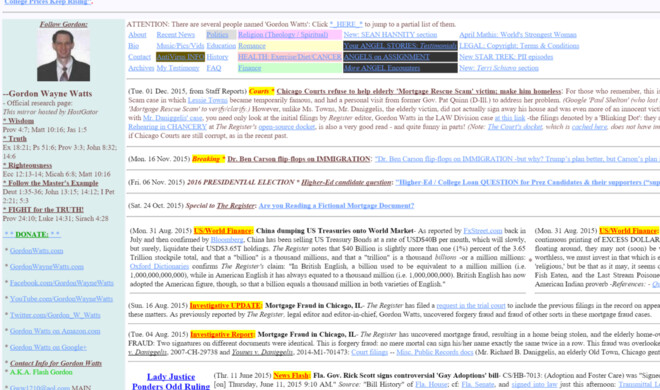
Task: Open the Oxford Dictionaries link
Action: point(159,266)
